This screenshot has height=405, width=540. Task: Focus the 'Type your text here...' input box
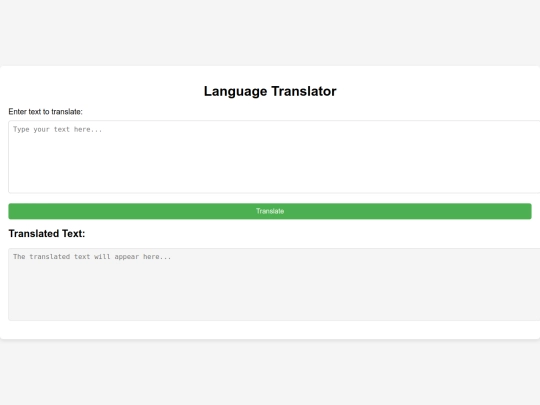click(274, 157)
